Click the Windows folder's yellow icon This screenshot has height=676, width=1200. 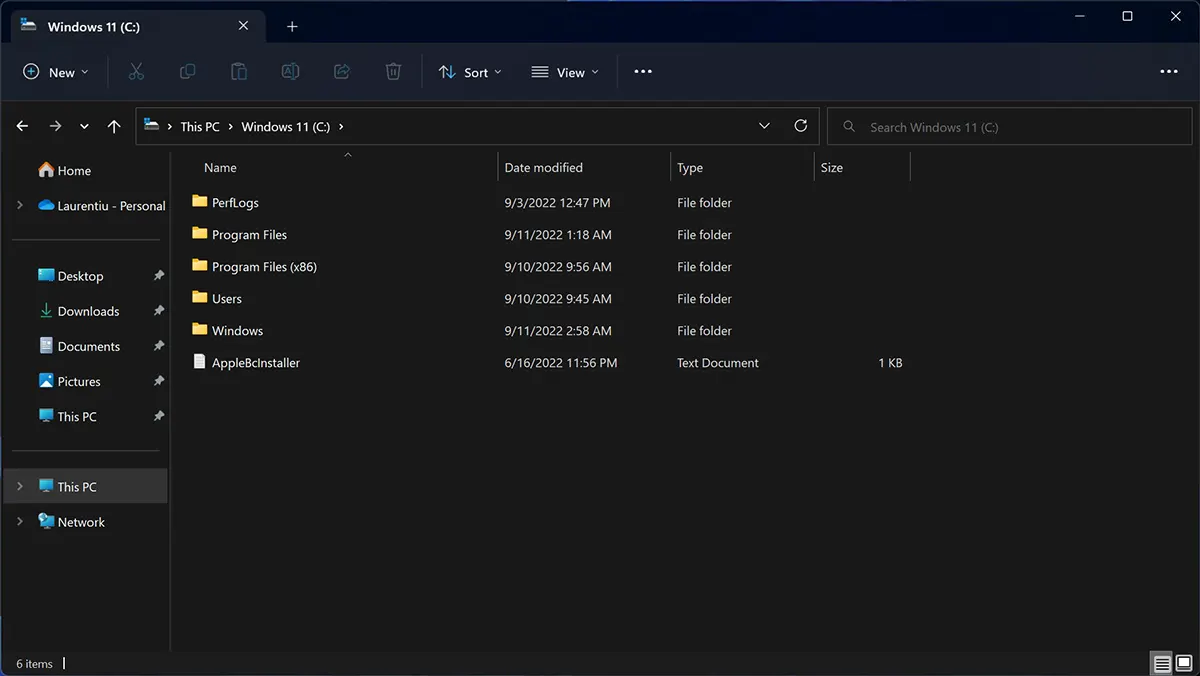[199, 330]
